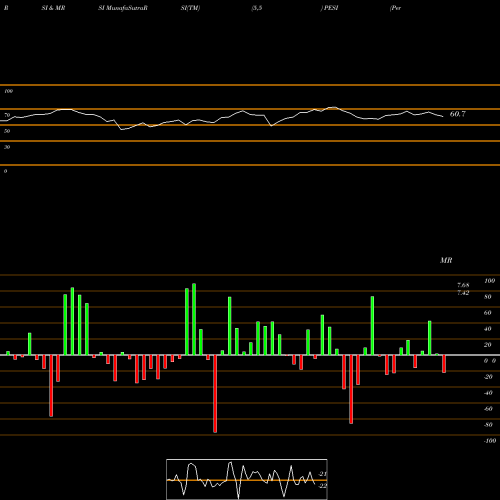Click the MR axis 40 label
The width and height of the screenshot is (500, 500).
(488, 329)
